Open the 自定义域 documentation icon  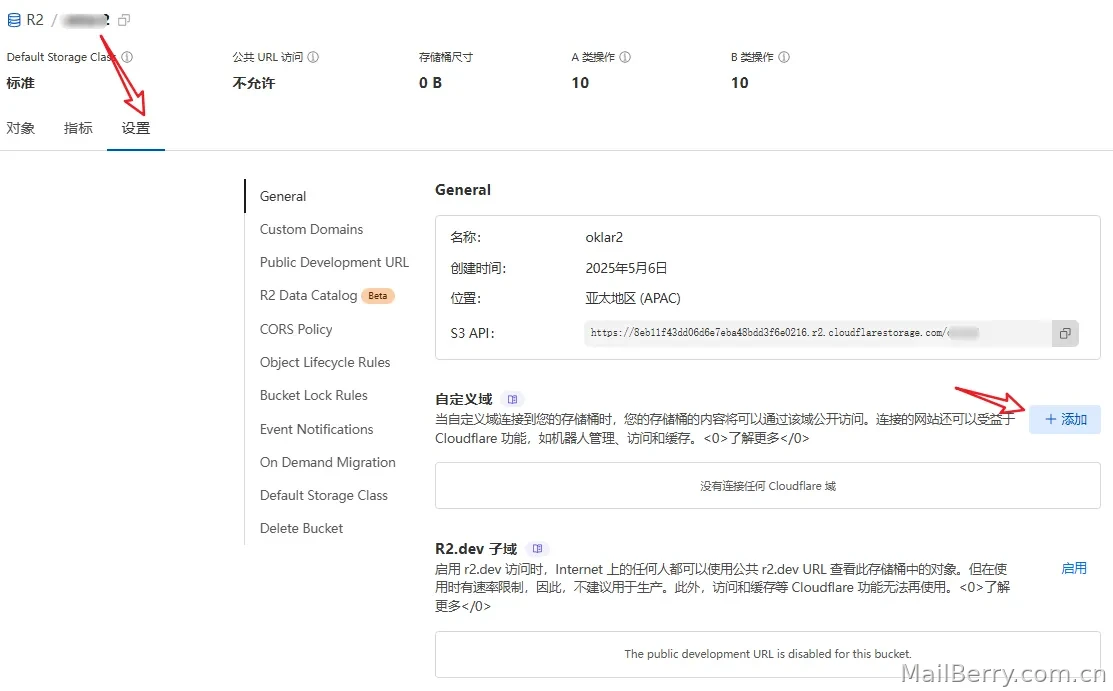[x=512, y=399]
